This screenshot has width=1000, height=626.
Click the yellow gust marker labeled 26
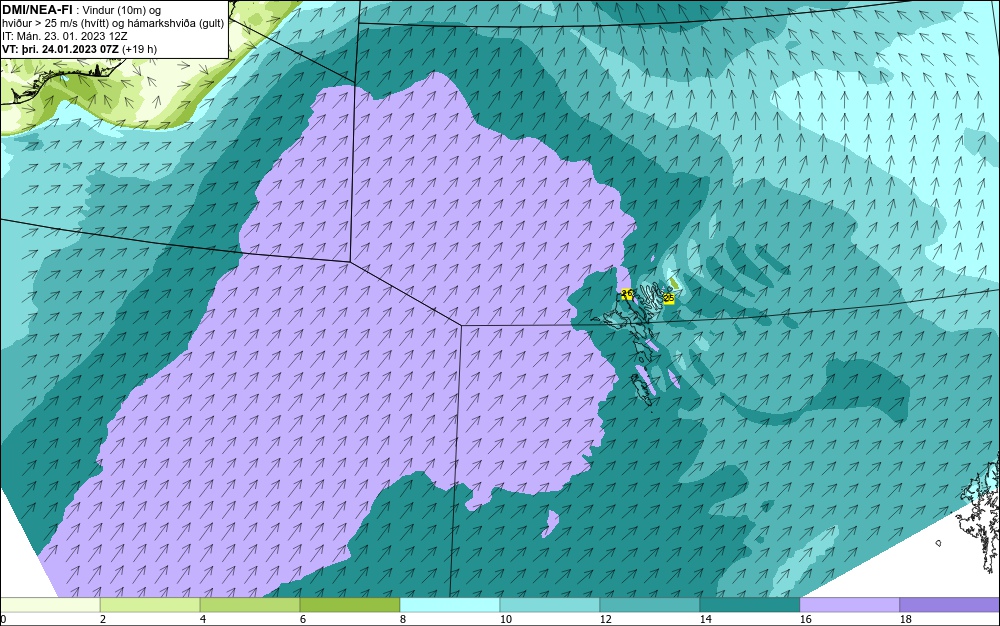[627, 294]
